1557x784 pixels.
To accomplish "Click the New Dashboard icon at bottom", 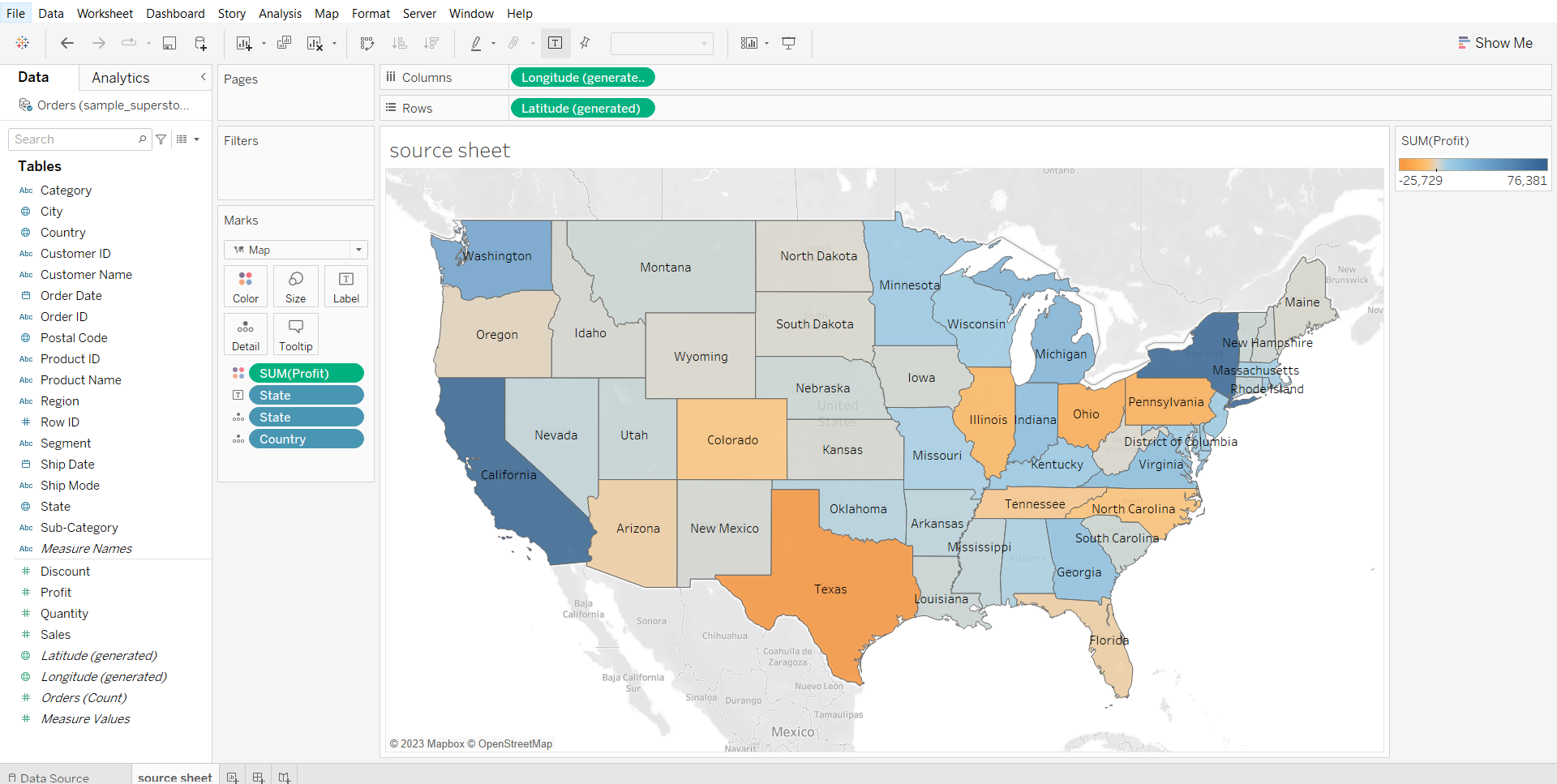I will coord(259,777).
